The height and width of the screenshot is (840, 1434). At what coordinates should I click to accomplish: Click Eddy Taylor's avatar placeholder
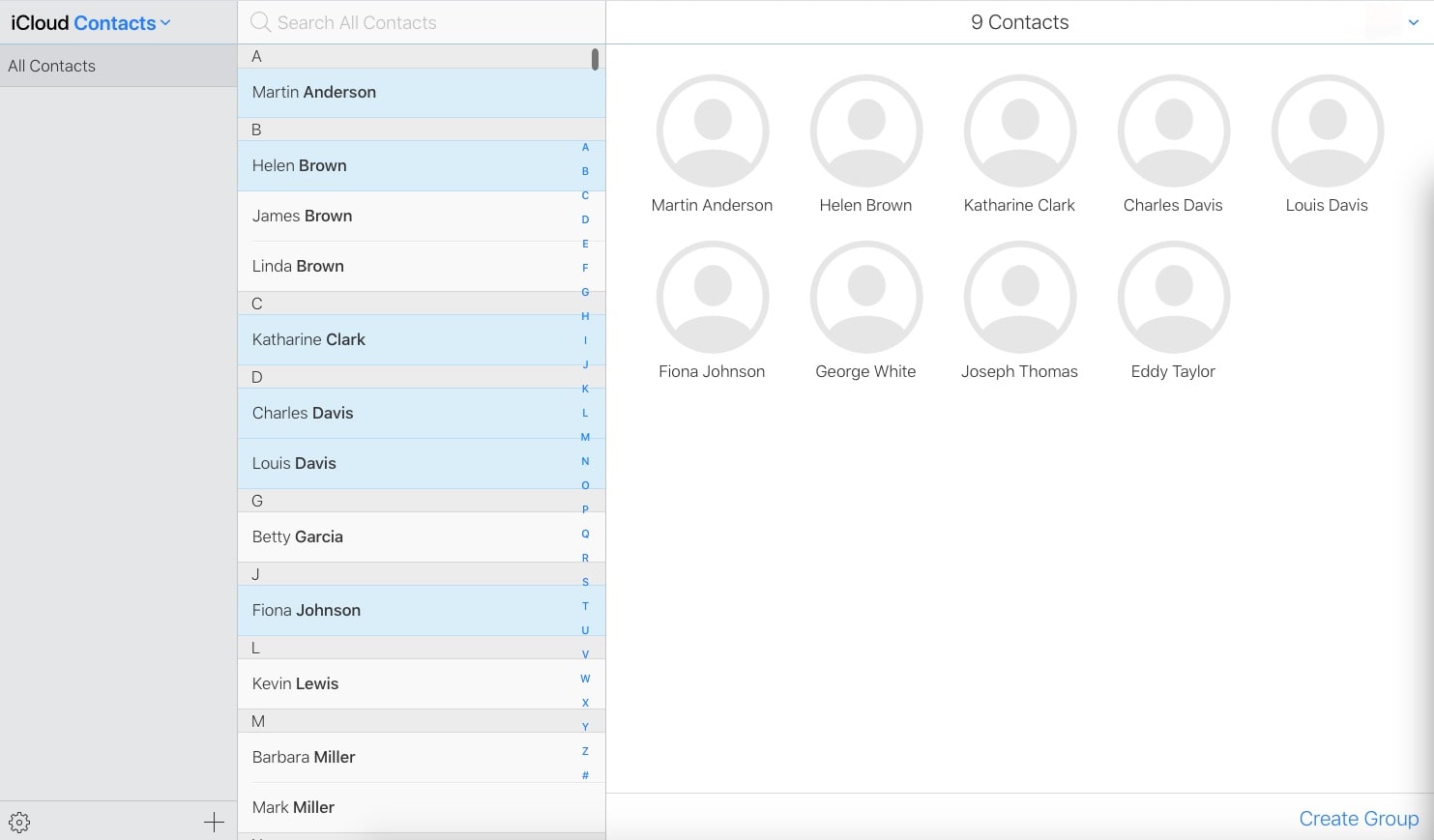[x=1174, y=298]
